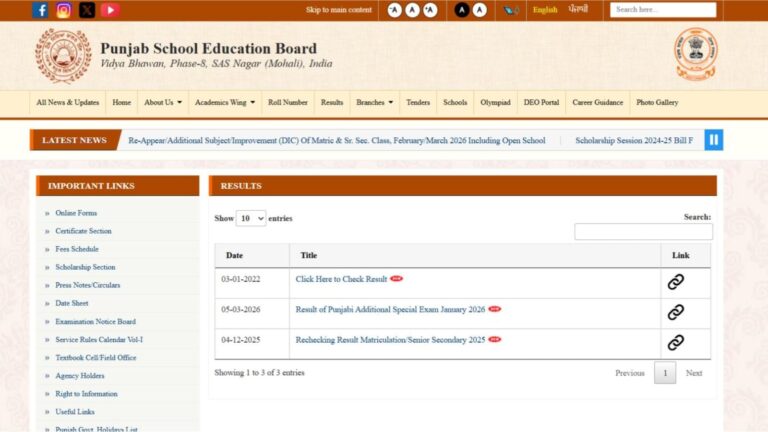The height and width of the screenshot is (432, 768).
Task: Select English language
Action: [545, 10]
